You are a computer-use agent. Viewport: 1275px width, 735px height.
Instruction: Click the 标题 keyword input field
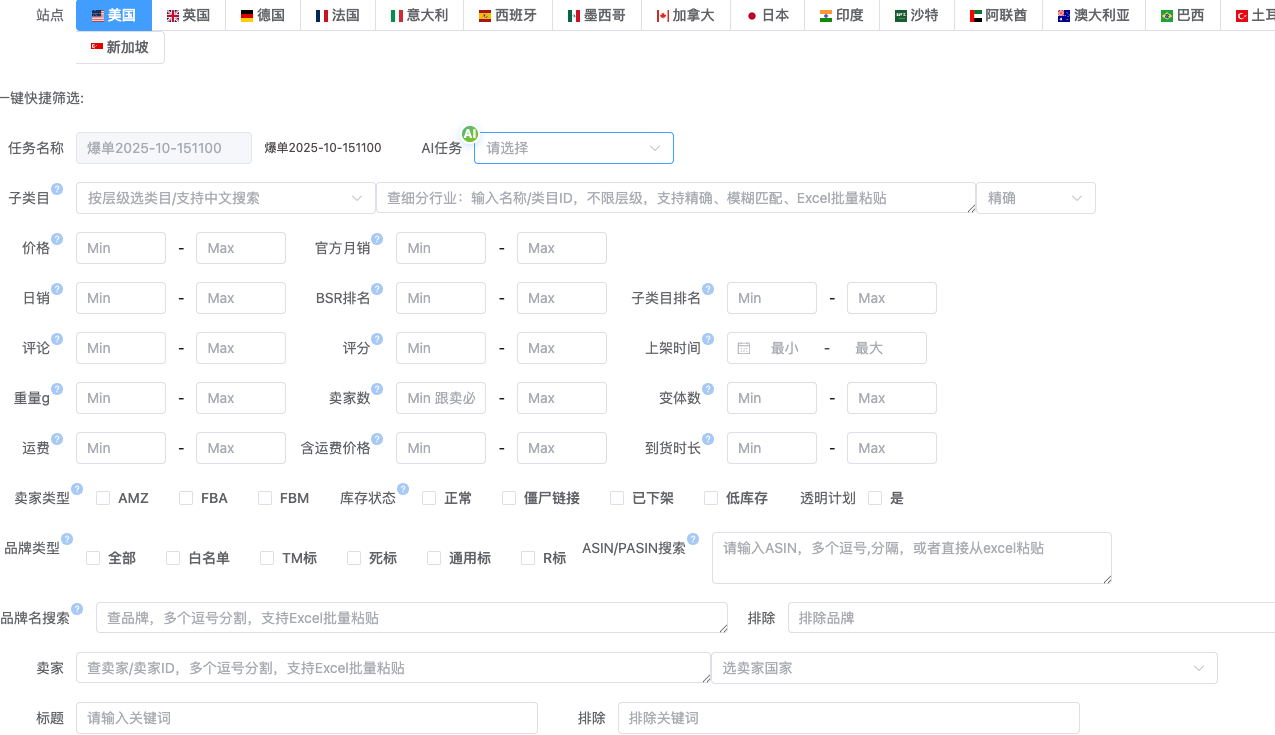[306, 718]
